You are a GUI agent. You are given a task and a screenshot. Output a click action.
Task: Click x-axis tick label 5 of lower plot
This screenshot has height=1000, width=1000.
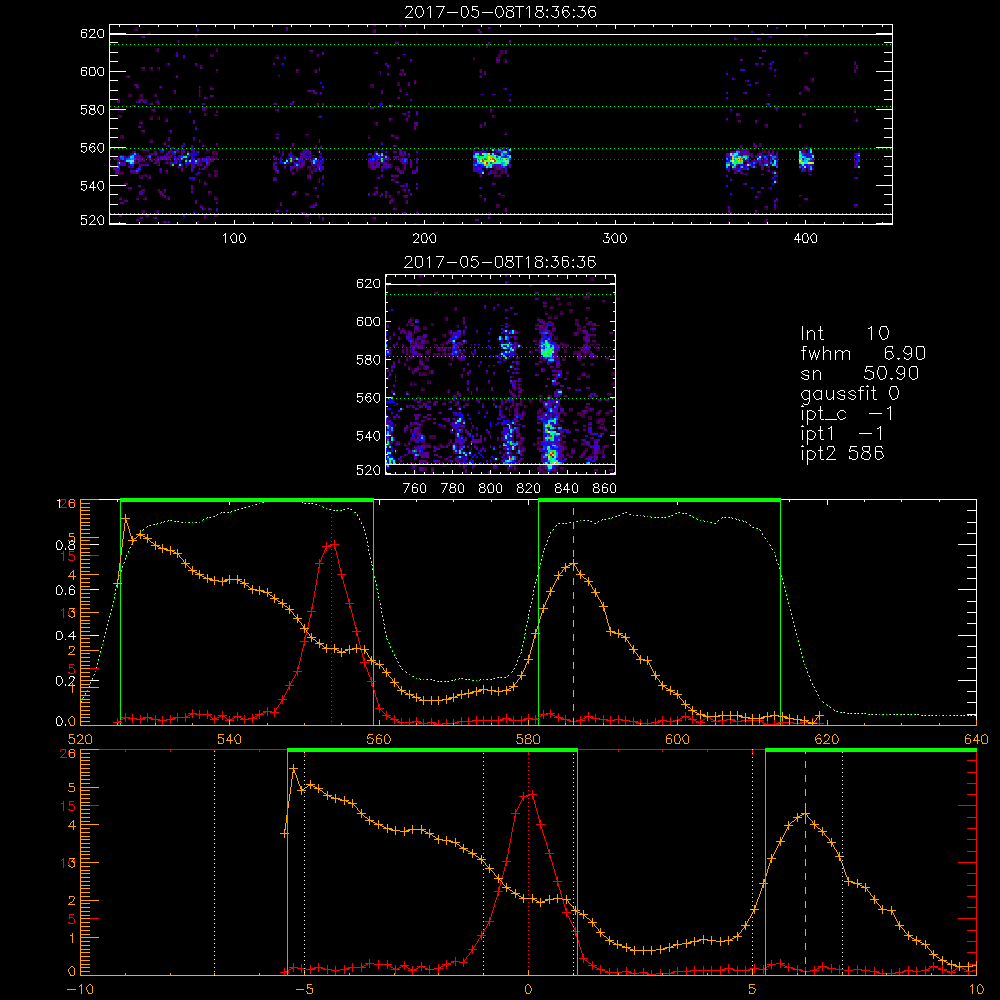click(x=752, y=989)
